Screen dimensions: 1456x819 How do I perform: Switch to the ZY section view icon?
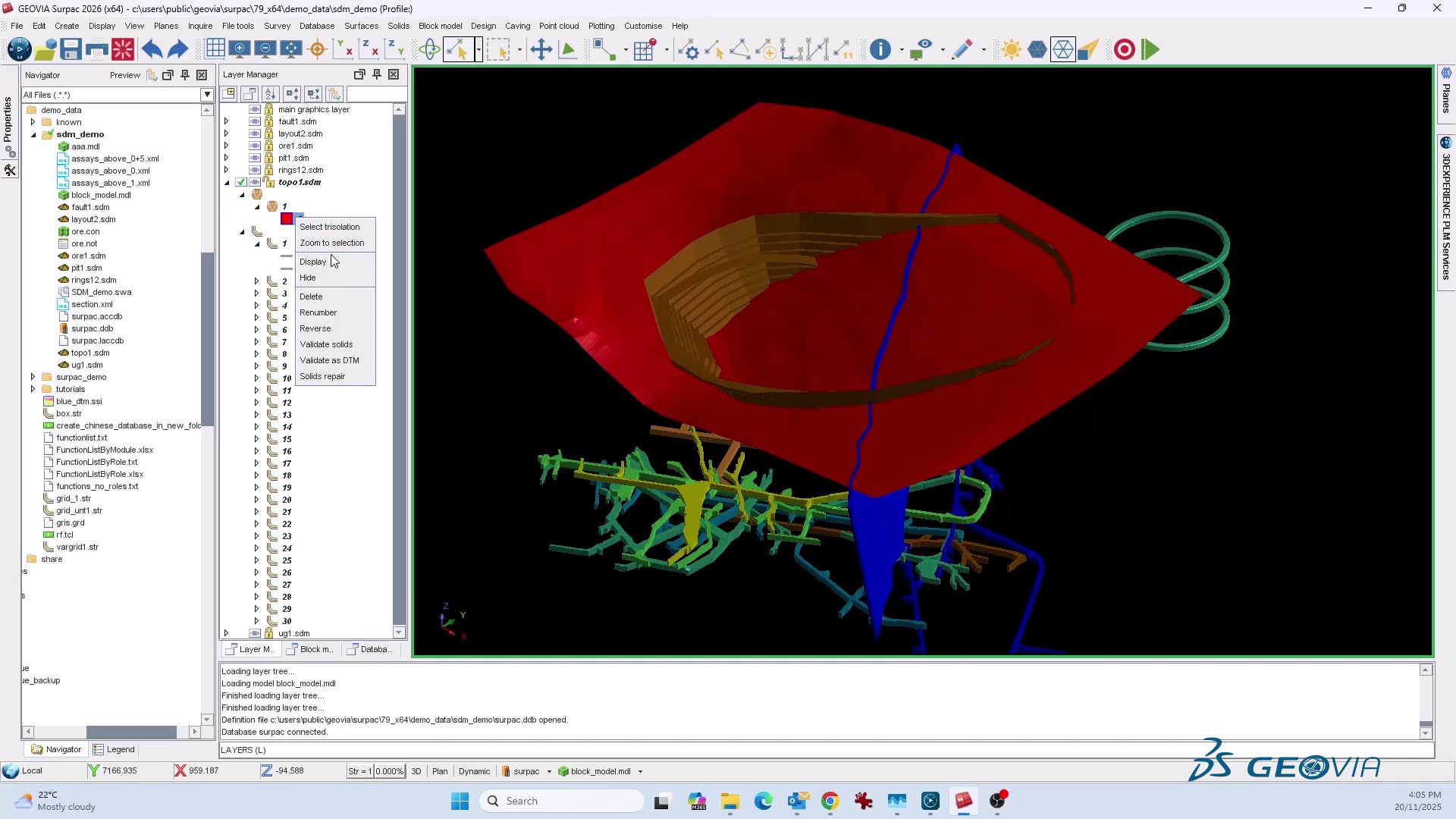point(395,50)
